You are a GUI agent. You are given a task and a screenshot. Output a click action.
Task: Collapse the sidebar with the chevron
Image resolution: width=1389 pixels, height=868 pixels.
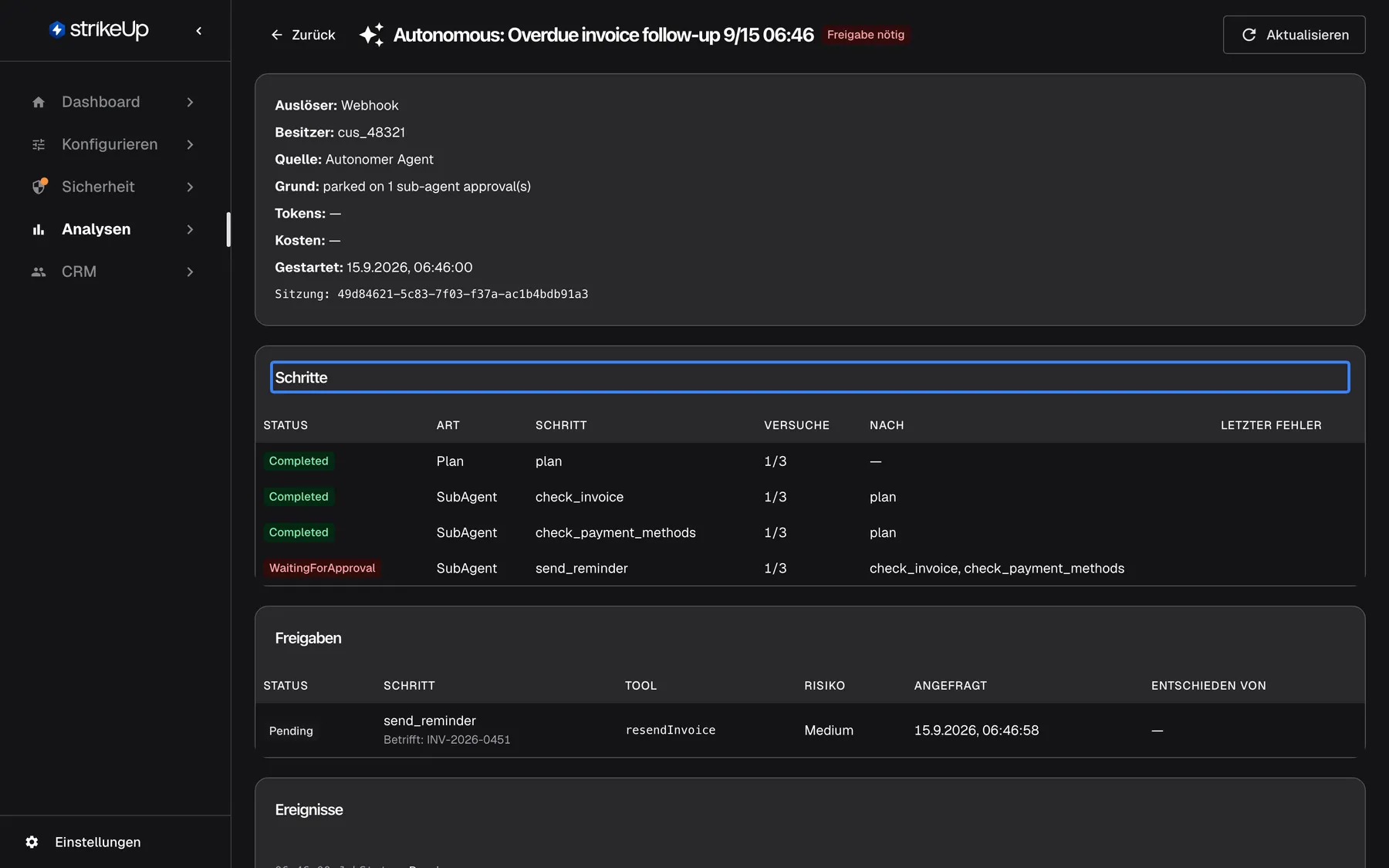(199, 31)
